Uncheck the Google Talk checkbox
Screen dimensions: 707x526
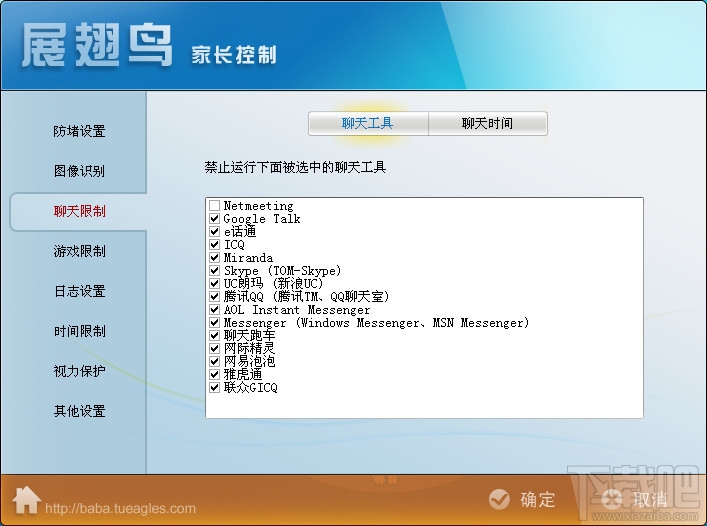click(215, 219)
